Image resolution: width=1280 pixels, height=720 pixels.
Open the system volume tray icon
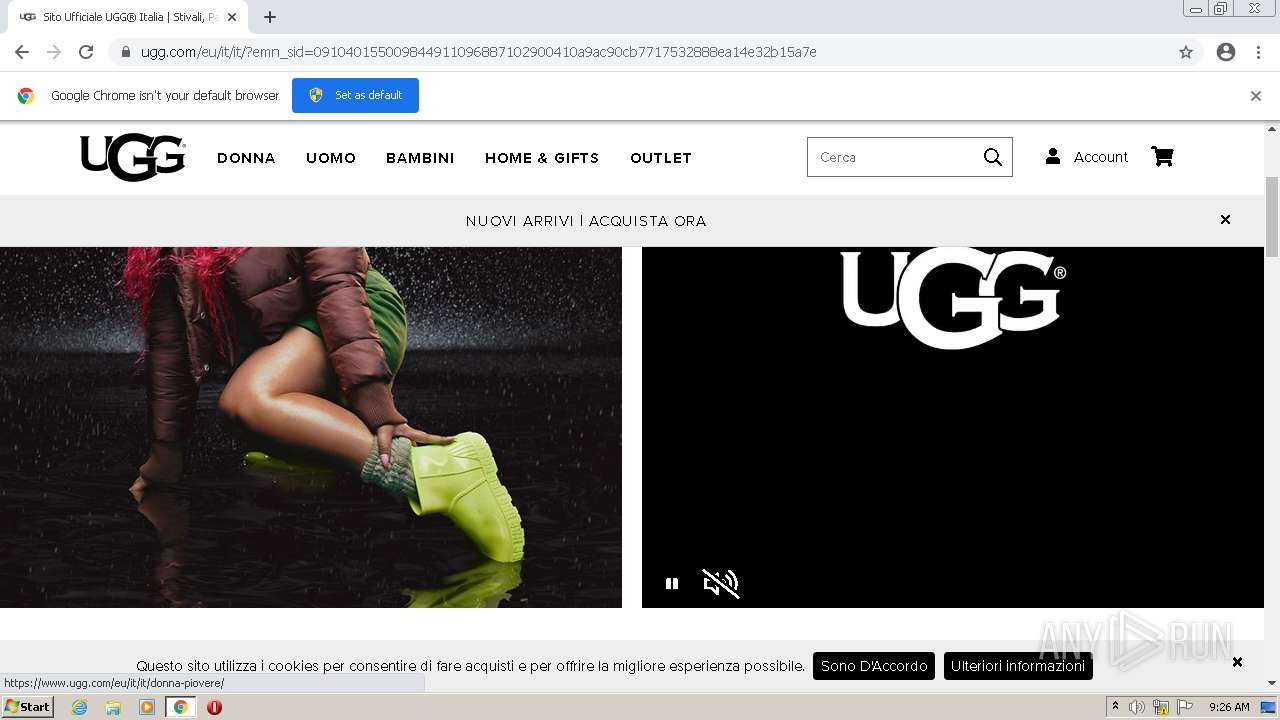pos(1137,707)
